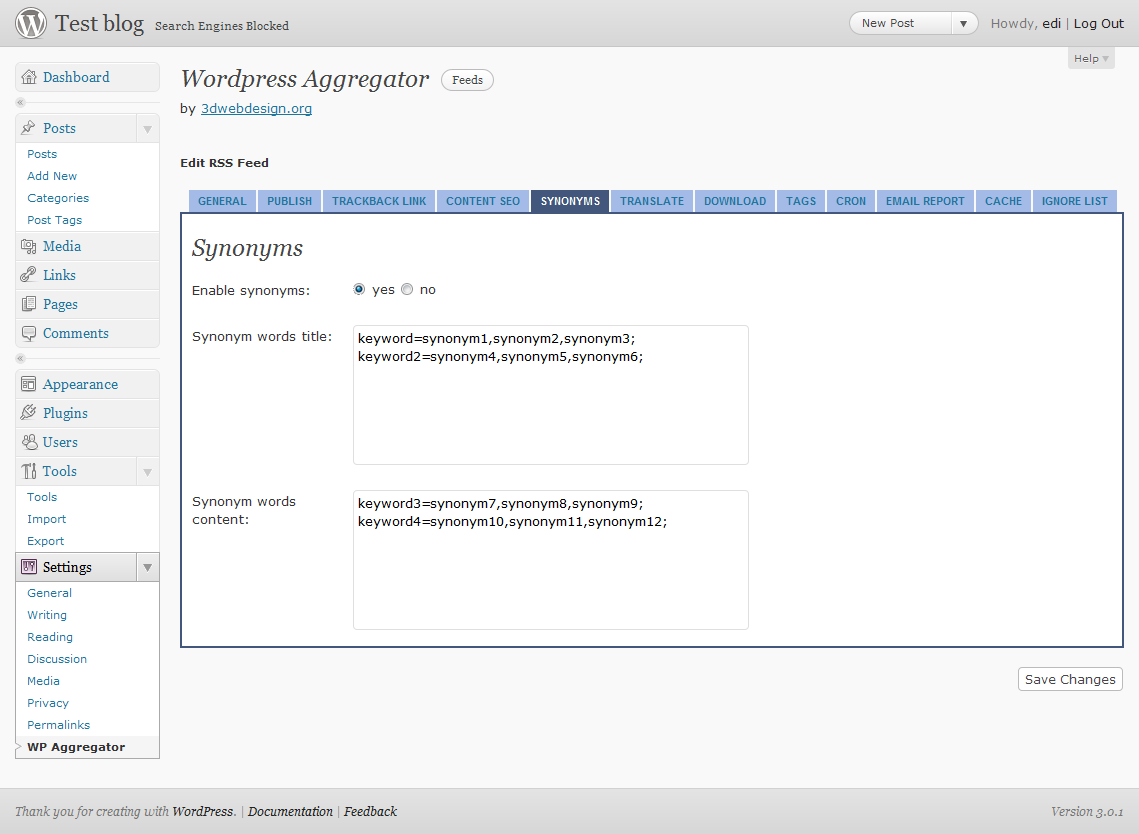The image size is (1139, 834).
Task: Open WP Aggregator settings page
Action: tap(76, 747)
